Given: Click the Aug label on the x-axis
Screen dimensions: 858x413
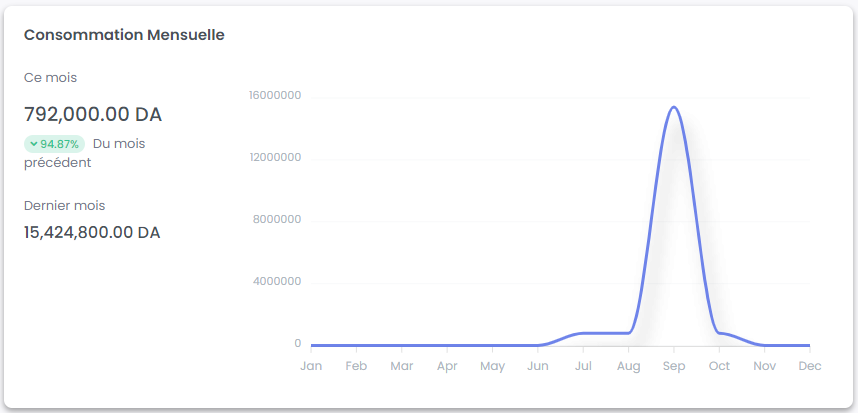Looking at the screenshot, I should tap(628, 366).
